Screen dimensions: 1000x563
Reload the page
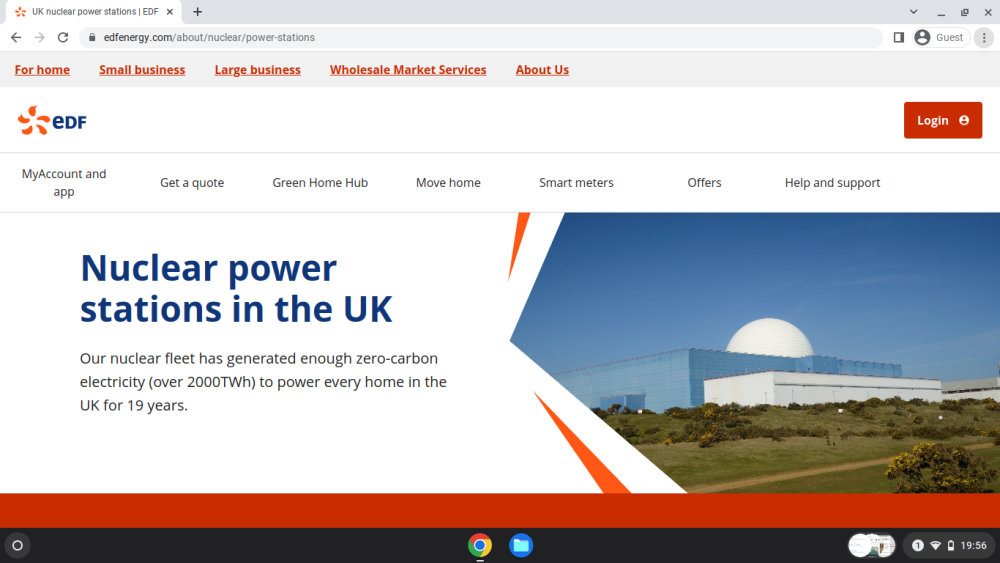click(x=62, y=38)
